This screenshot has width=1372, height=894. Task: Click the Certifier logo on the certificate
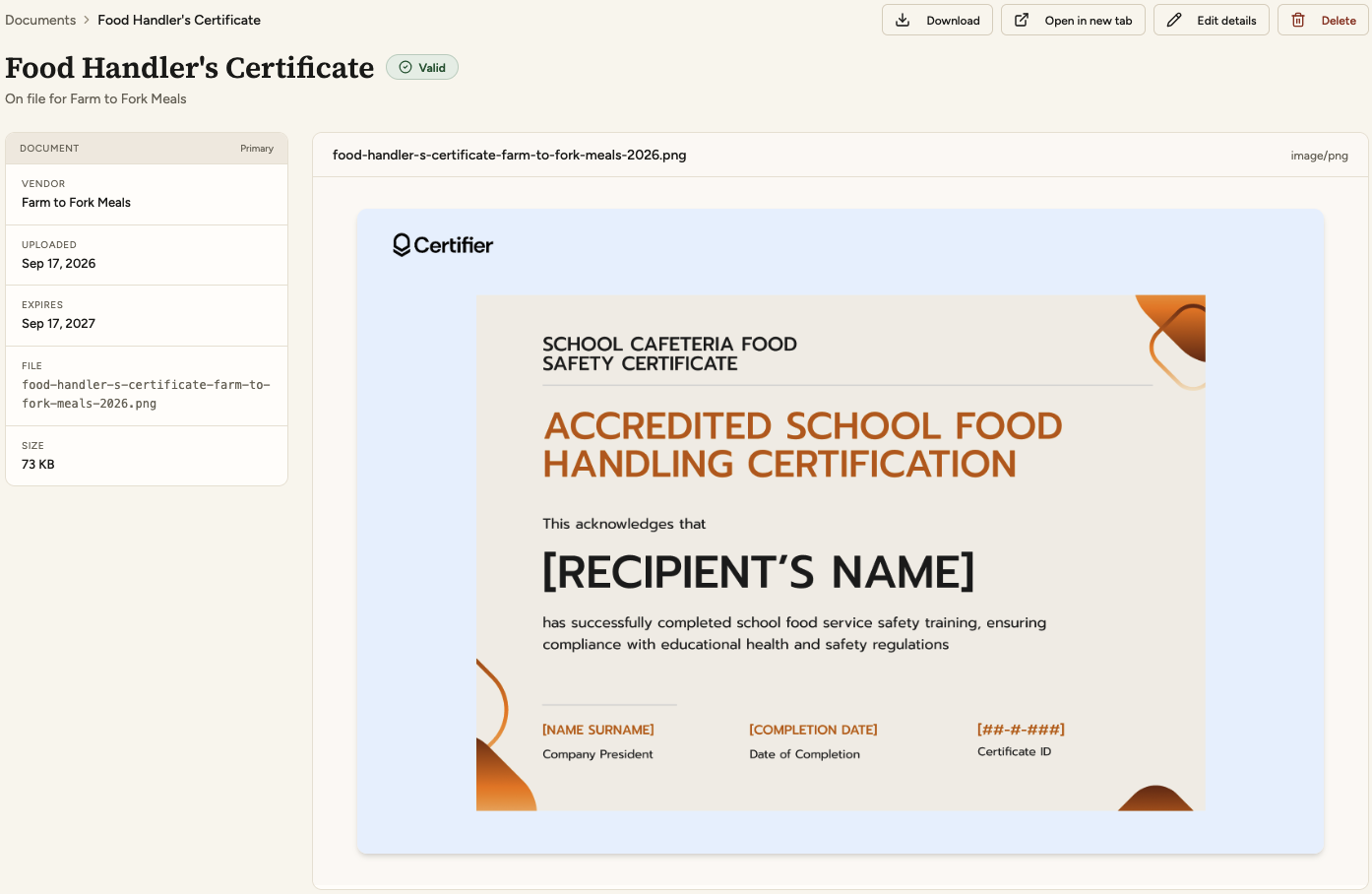coord(443,245)
